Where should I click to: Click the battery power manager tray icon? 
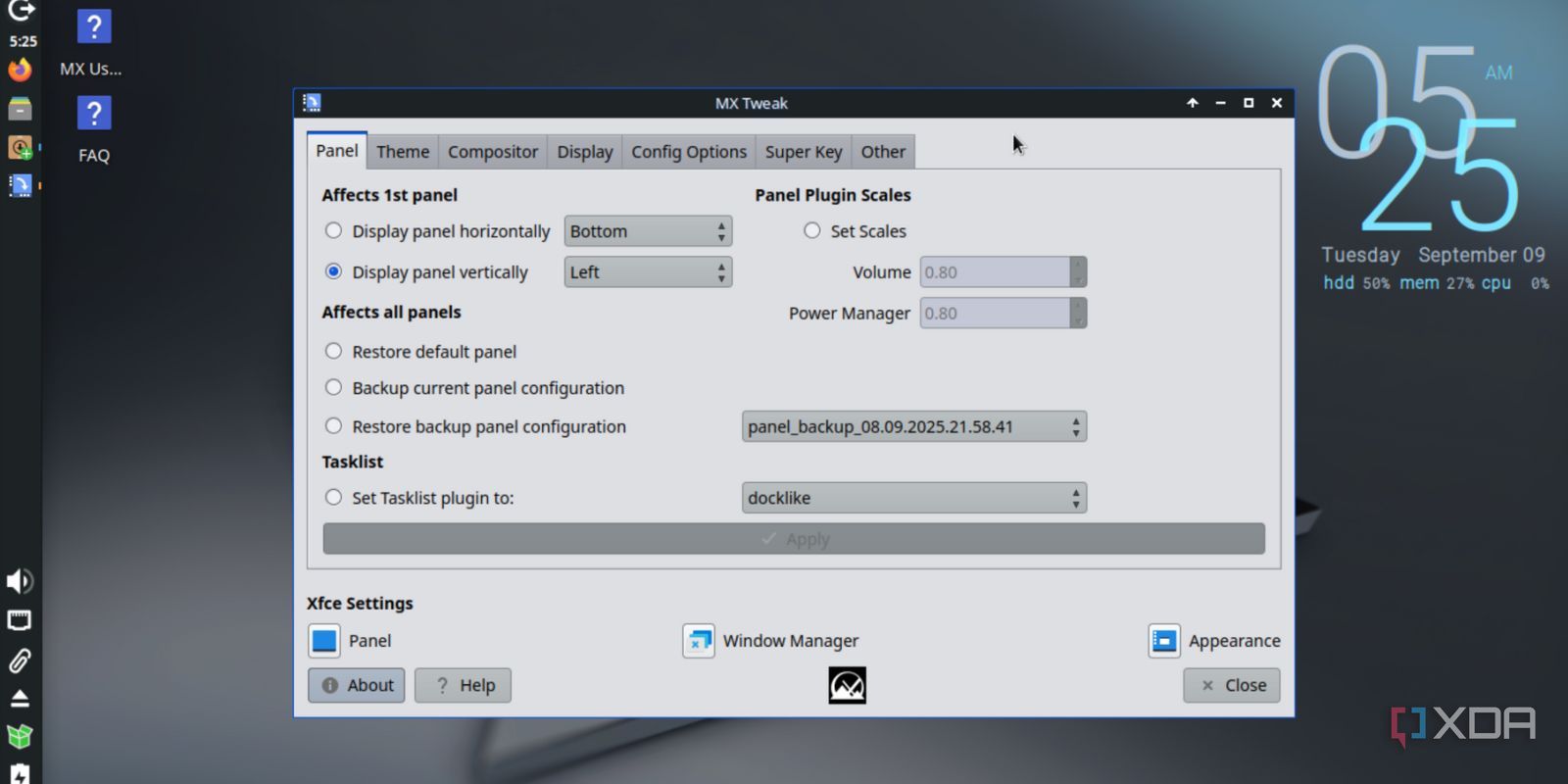pos(20,773)
